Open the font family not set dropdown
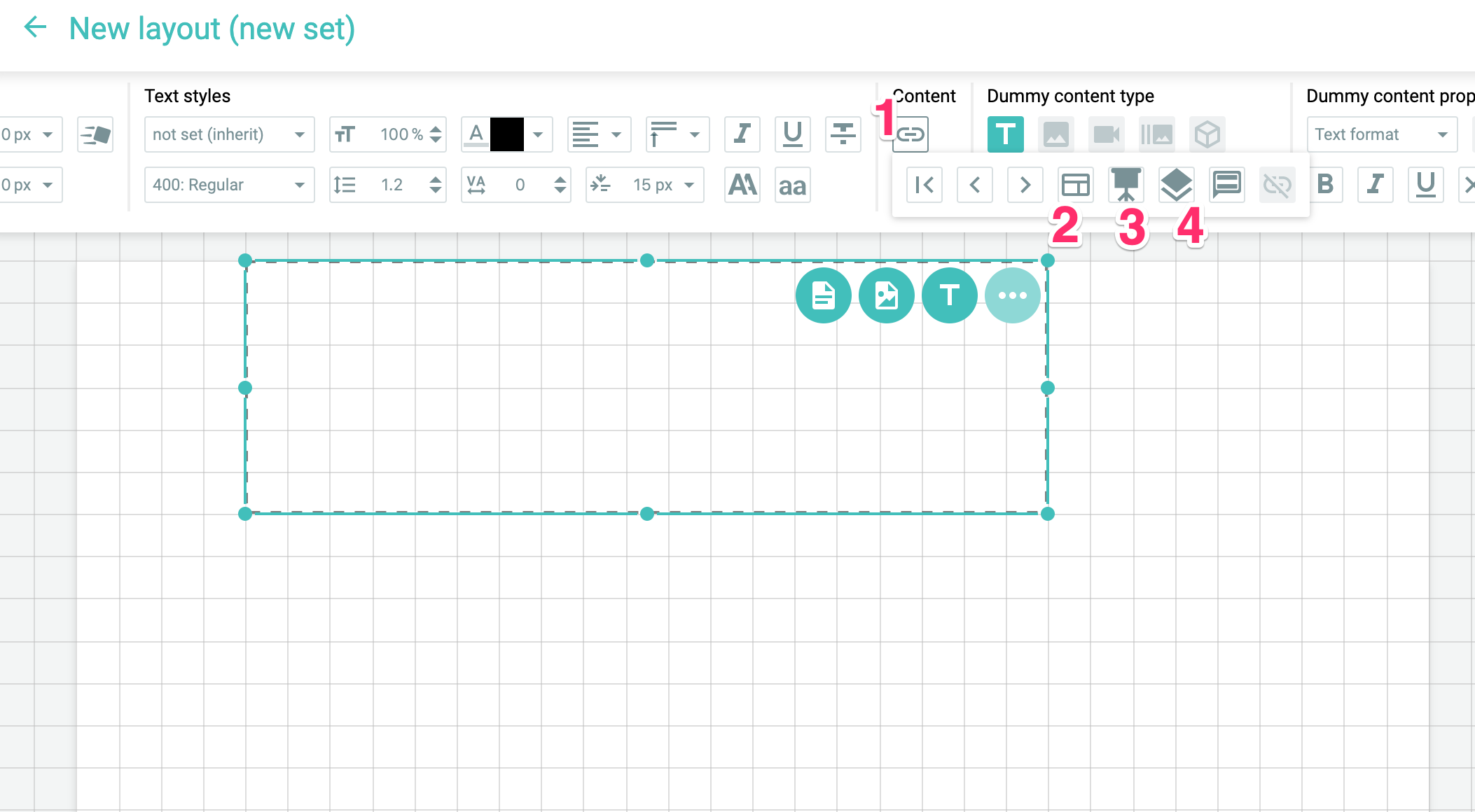This screenshot has height=812, width=1475. coord(229,134)
